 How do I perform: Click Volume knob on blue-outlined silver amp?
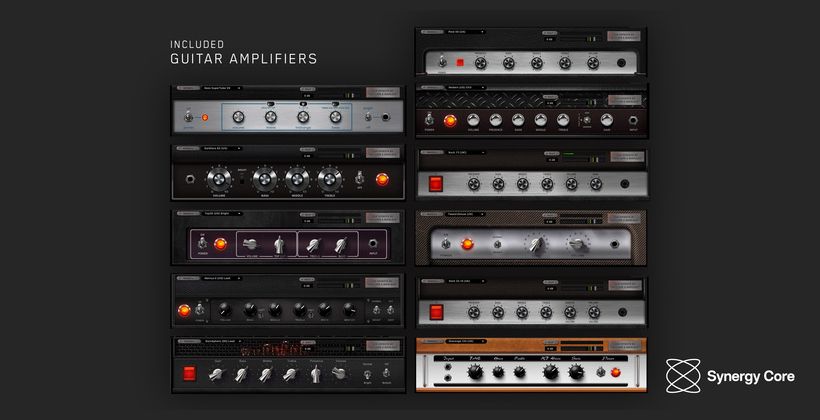coord(238,117)
